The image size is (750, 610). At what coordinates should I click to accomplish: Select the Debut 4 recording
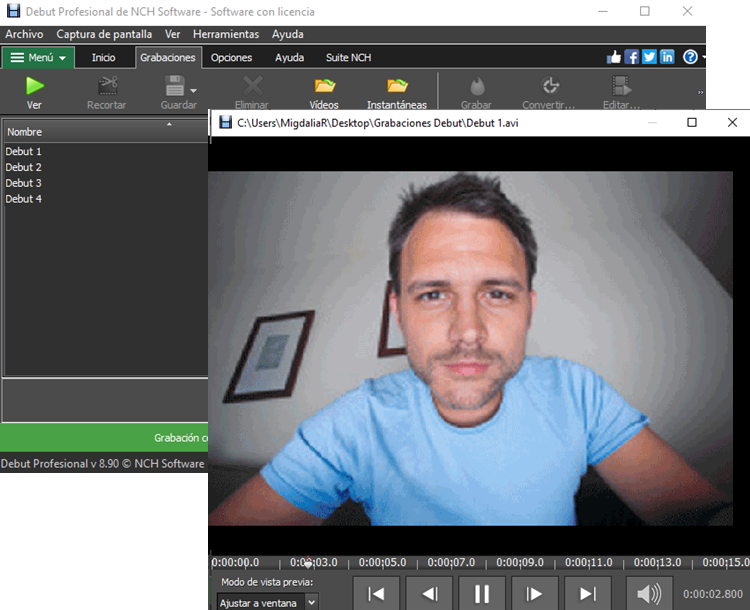[23, 199]
